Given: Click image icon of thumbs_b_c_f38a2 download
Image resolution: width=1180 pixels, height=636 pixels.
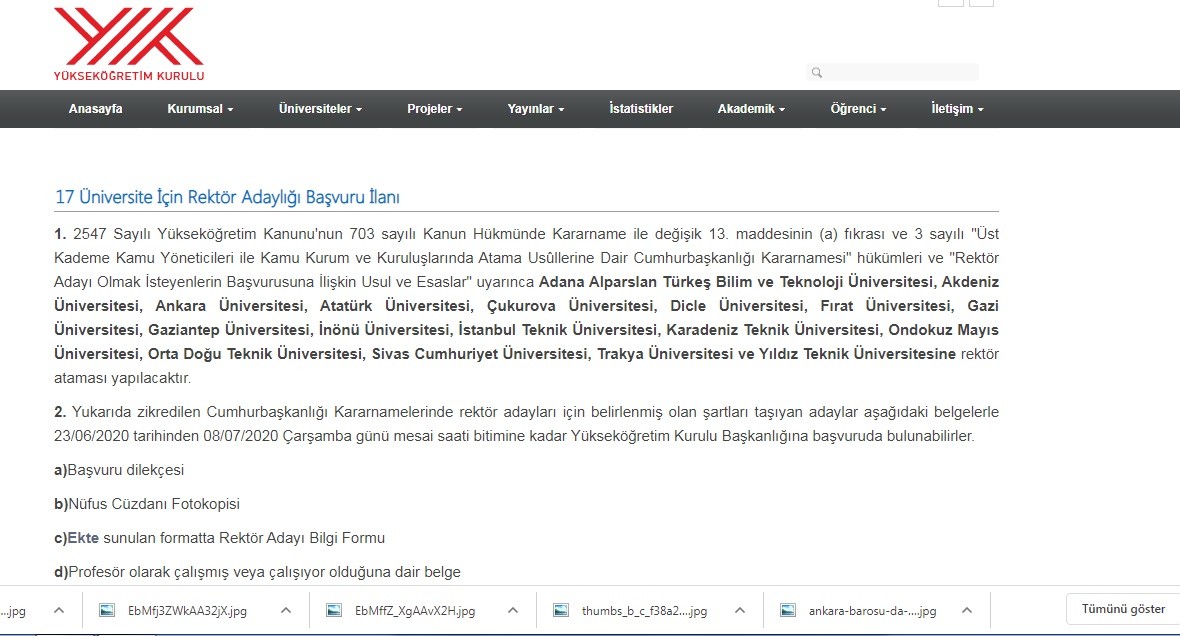Looking at the screenshot, I should point(561,610).
